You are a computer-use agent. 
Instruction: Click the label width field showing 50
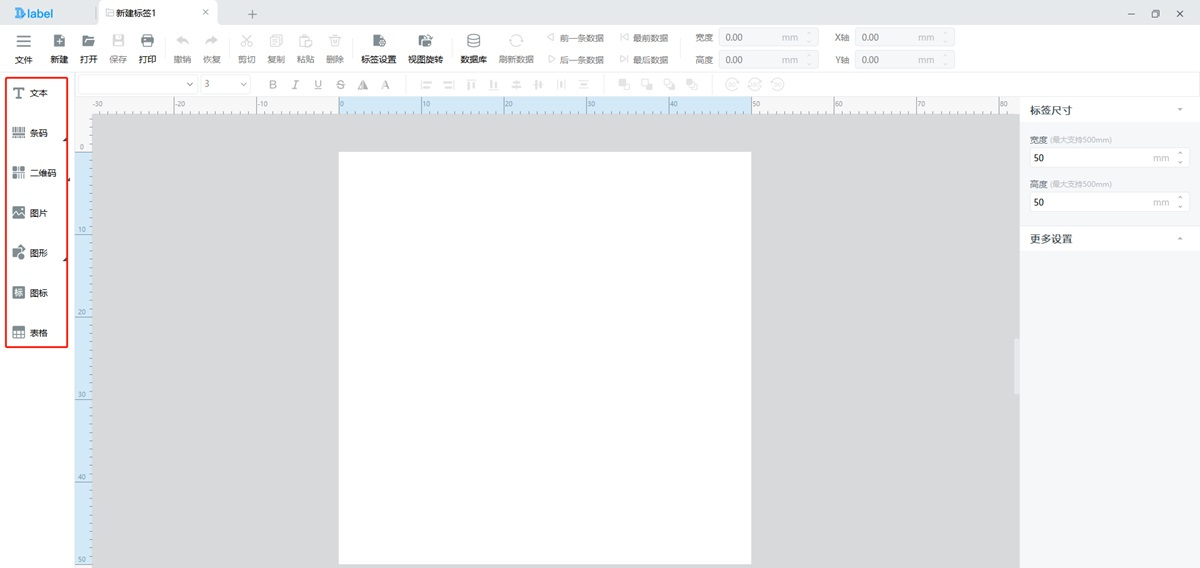pyautogui.click(x=1090, y=158)
